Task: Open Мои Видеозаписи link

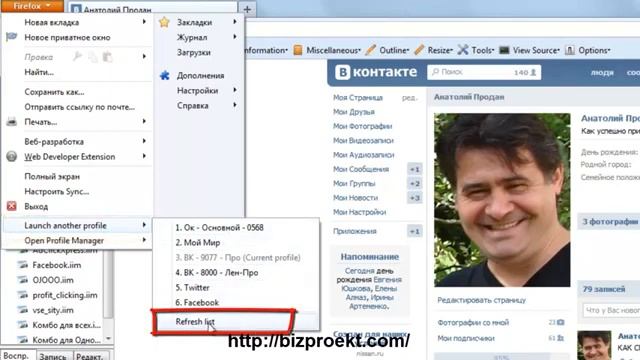Action: click(x=363, y=140)
